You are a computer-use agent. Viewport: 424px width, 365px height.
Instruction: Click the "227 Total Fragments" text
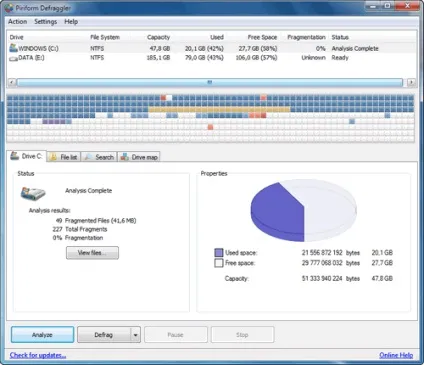click(80, 229)
